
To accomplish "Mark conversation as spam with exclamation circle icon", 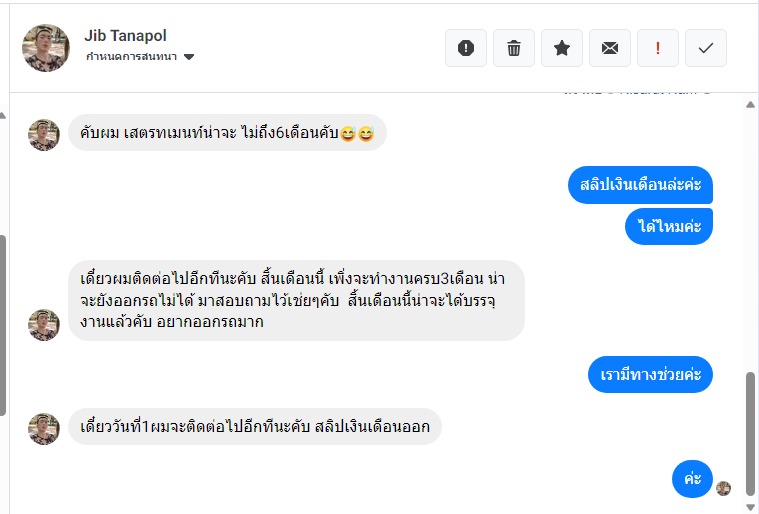I will click(x=466, y=48).
